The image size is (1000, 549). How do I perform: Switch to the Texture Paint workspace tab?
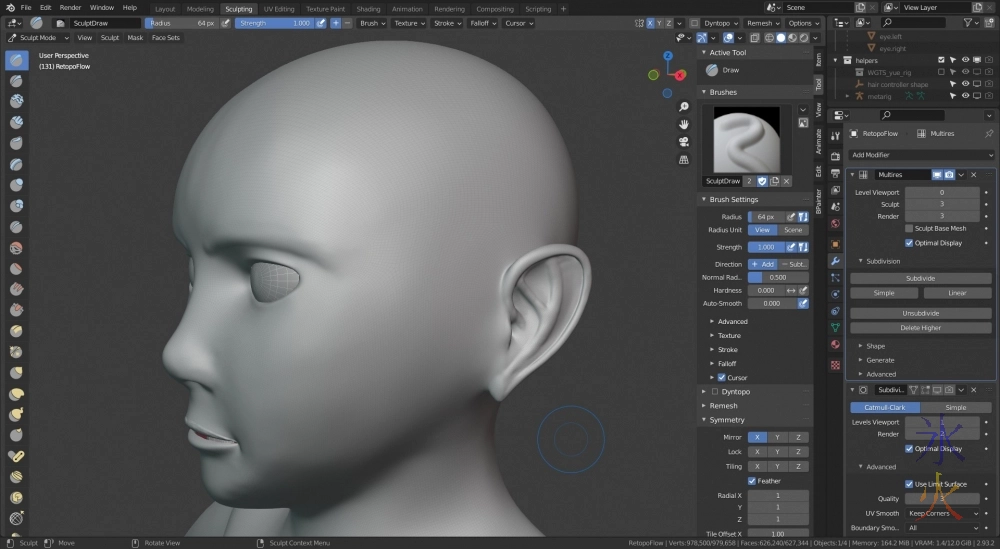tap(325, 8)
